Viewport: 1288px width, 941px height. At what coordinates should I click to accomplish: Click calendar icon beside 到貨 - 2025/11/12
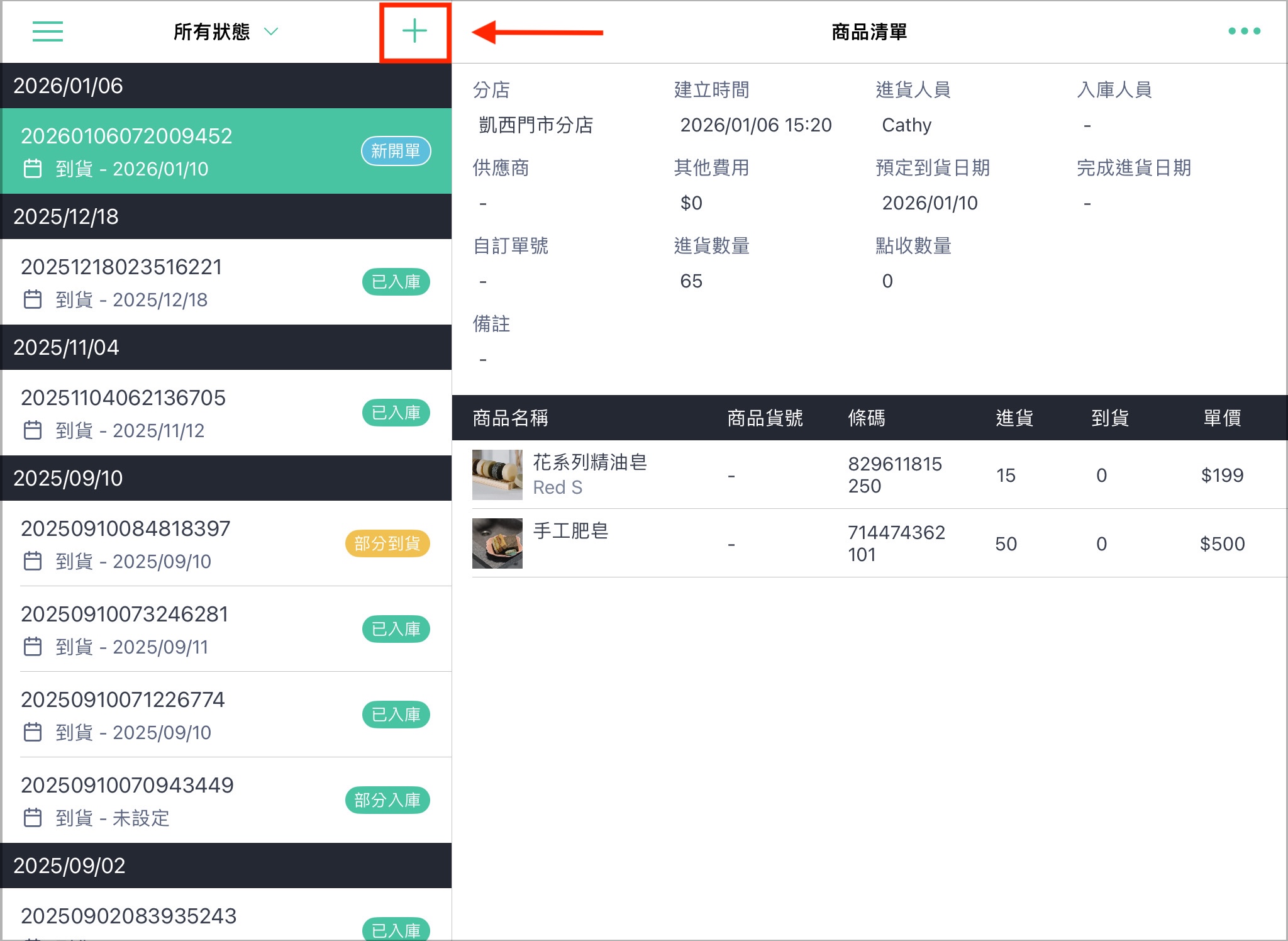pos(33,430)
